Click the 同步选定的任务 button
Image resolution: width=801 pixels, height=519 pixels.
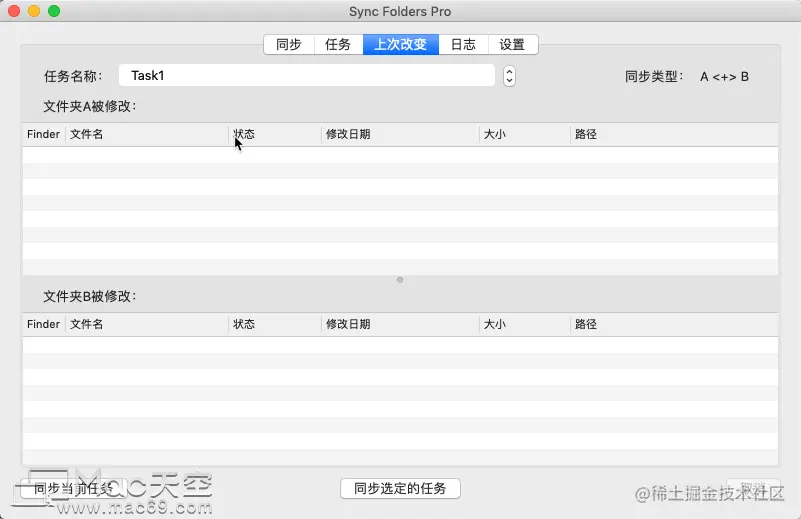(x=400, y=488)
